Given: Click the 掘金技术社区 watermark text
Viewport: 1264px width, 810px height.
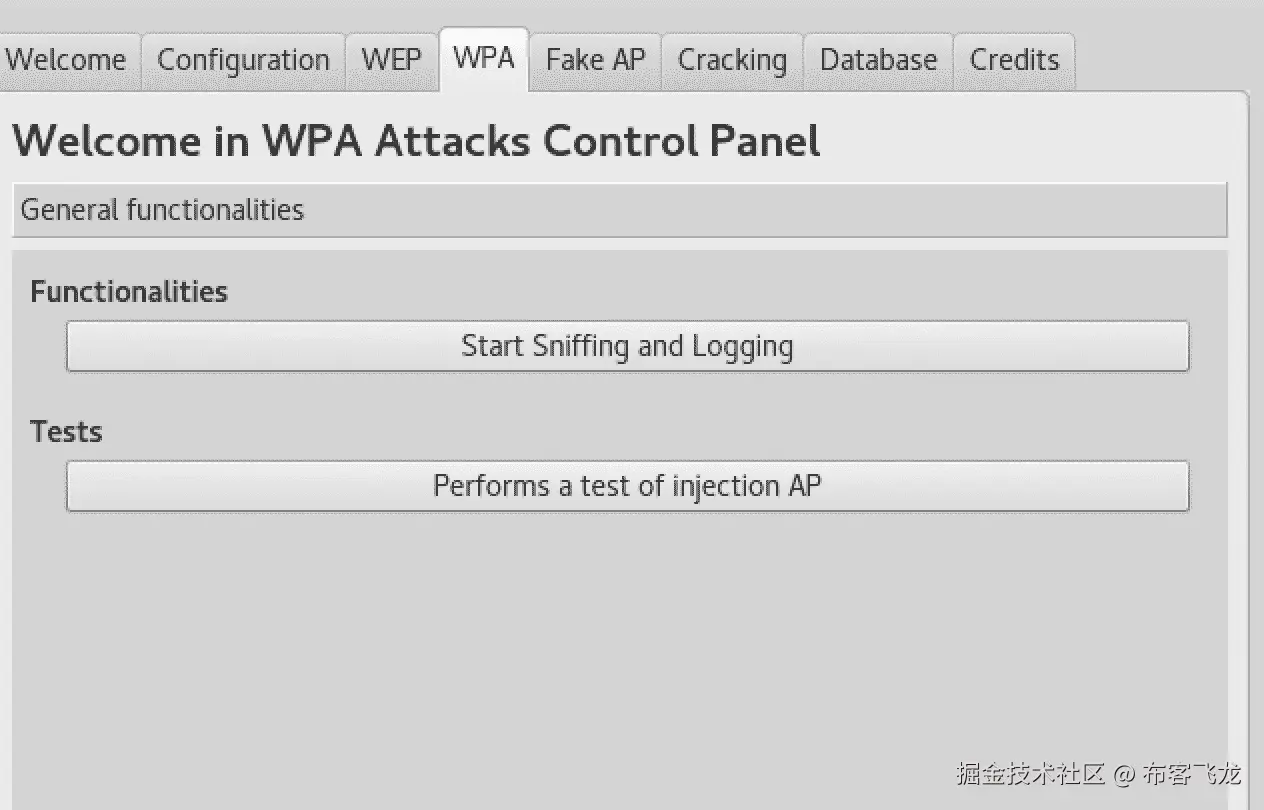Looking at the screenshot, I should click(x=1030, y=773).
